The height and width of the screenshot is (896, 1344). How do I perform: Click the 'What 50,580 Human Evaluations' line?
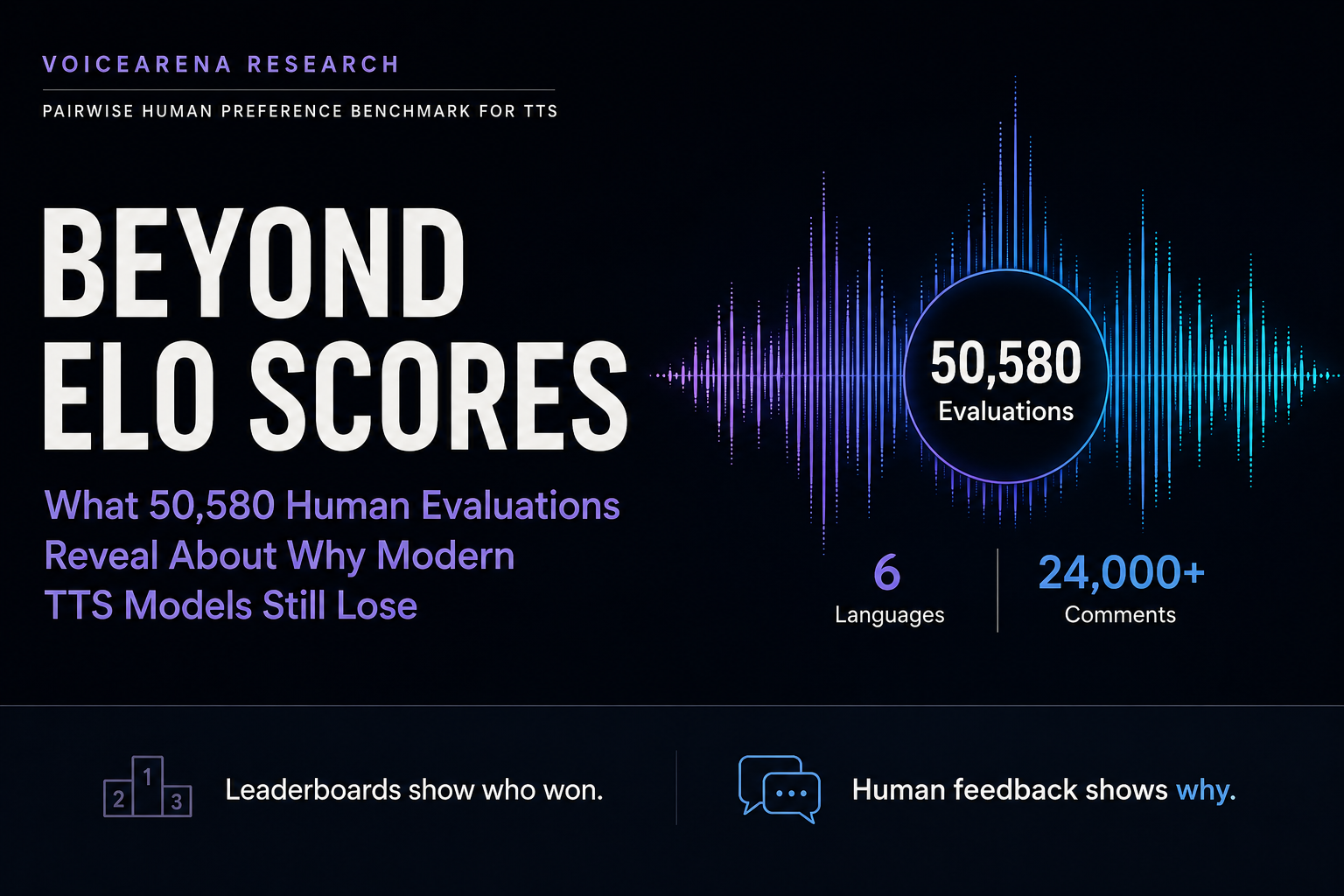click(x=332, y=506)
